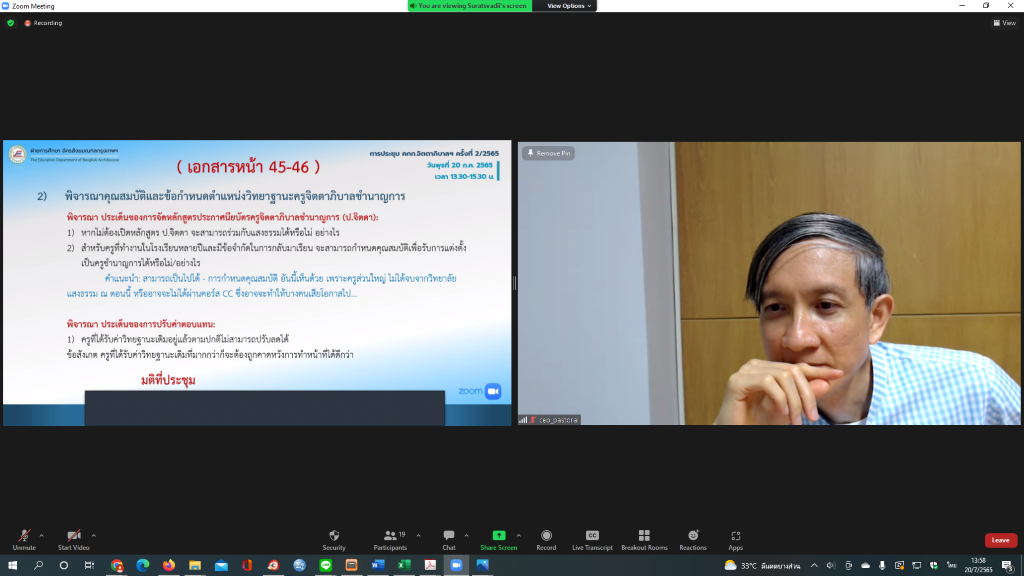Click the green Share Screen button
The height and width of the screenshot is (576, 1024).
pyautogui.click(x=498, y=539)
